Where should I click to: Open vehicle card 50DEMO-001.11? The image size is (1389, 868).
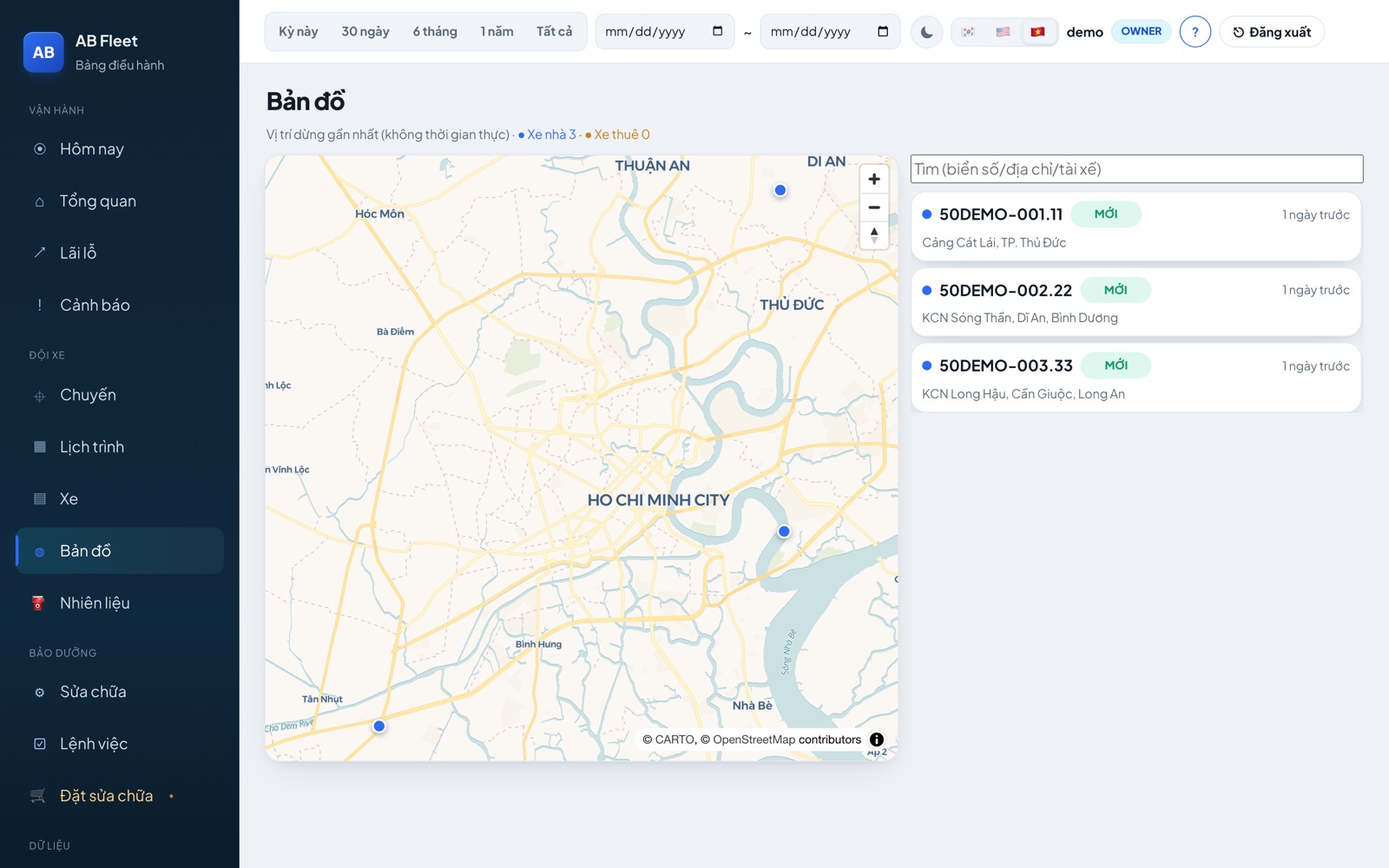(1136, 227)
